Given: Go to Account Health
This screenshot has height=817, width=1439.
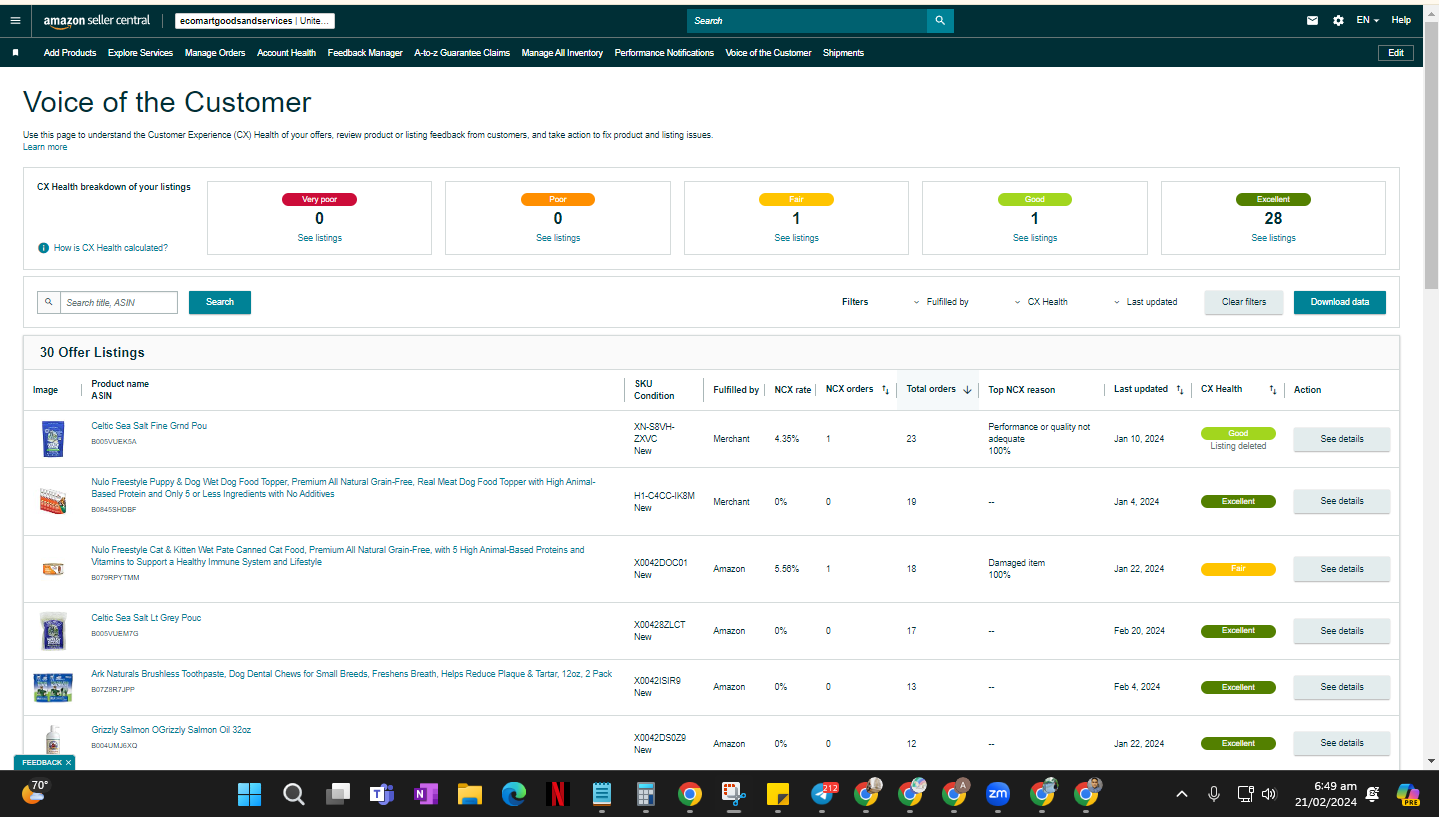Looking at the screenshot, I should 286,53.
